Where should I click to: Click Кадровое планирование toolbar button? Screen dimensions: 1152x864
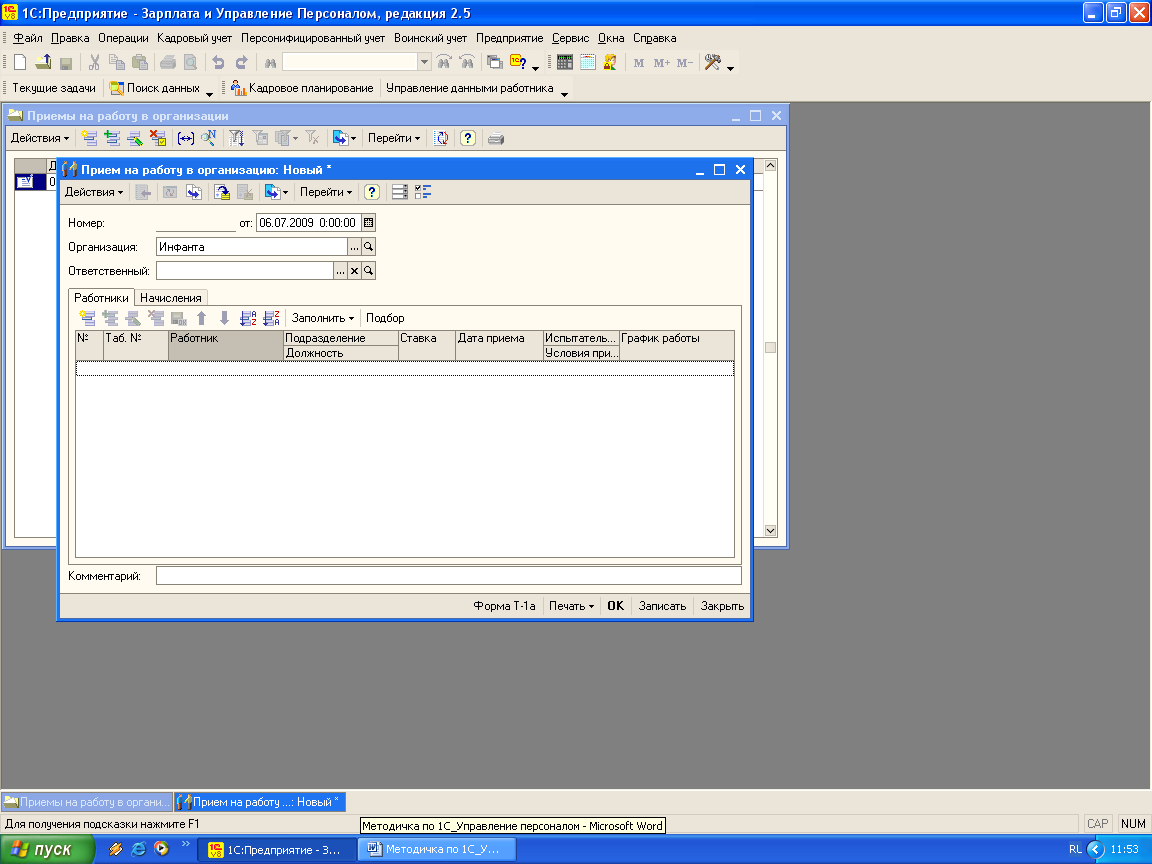pos(303,88)
